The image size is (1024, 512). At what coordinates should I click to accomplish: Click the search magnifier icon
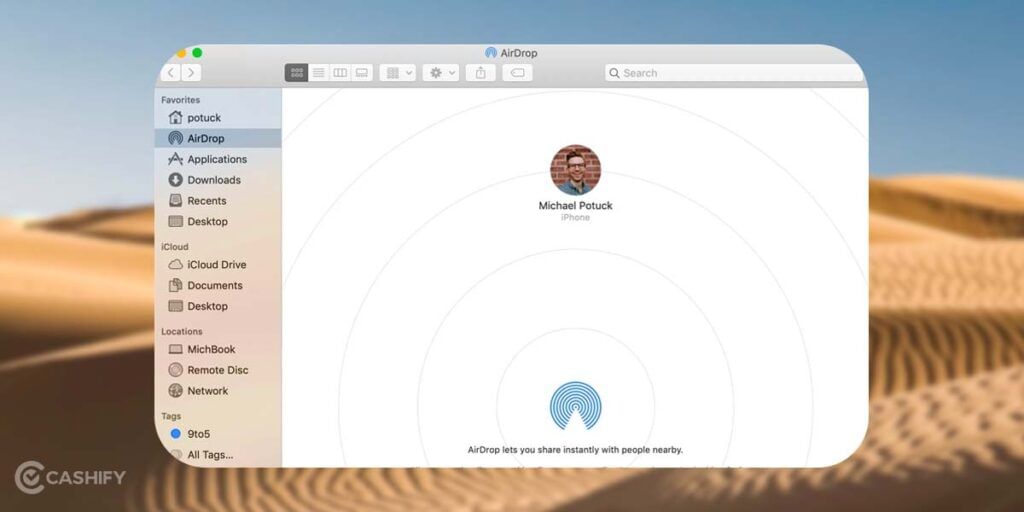coord(614,73)
